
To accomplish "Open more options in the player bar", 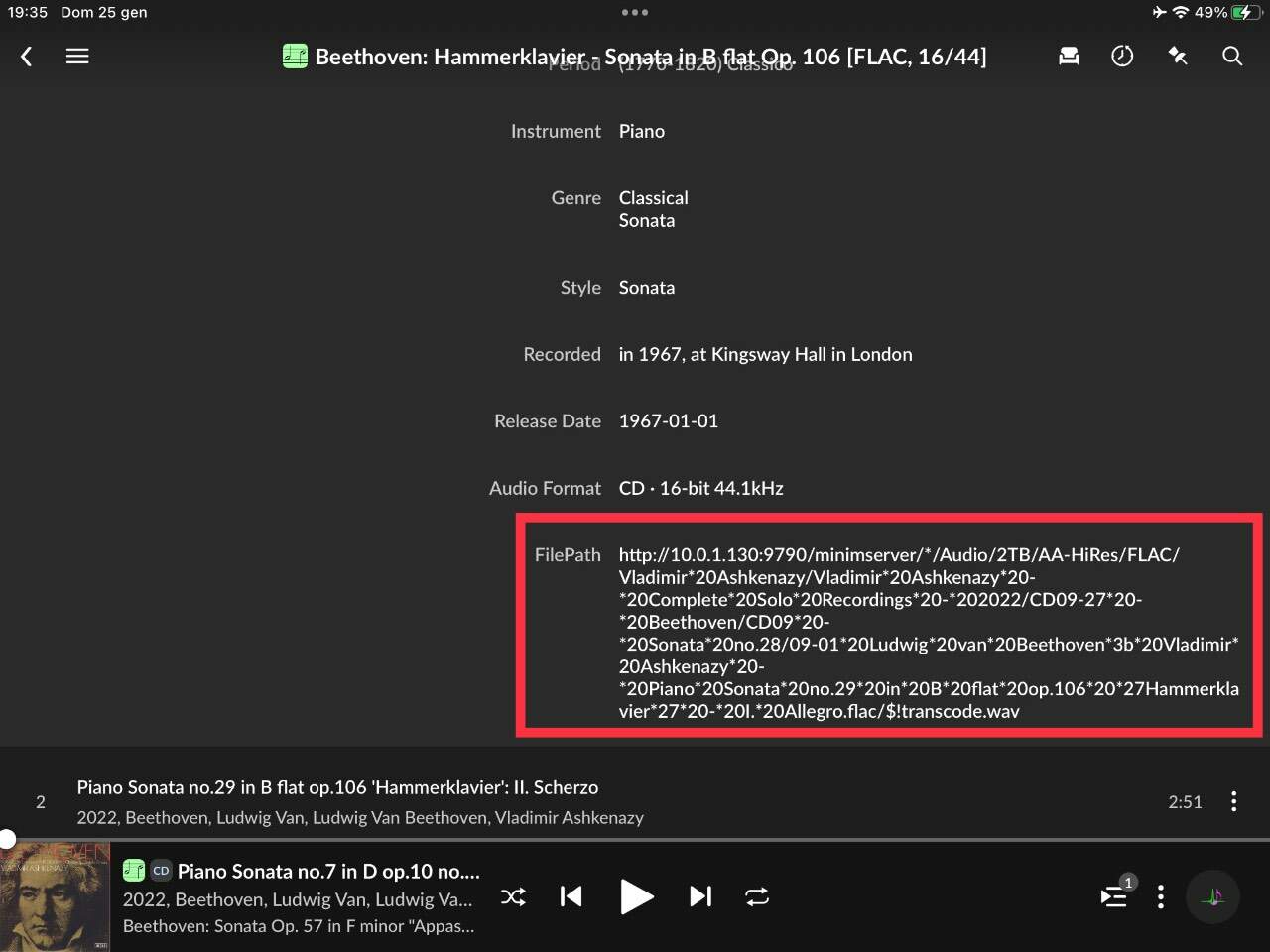I will coord(1160,897).
